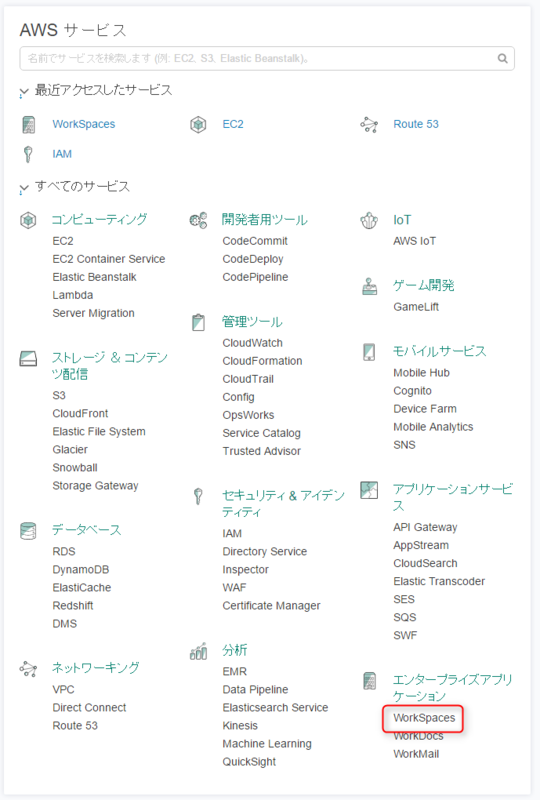
Task: Collapse the すべてのサービス section
Action: pyautogui.click(x=23, y=188)
